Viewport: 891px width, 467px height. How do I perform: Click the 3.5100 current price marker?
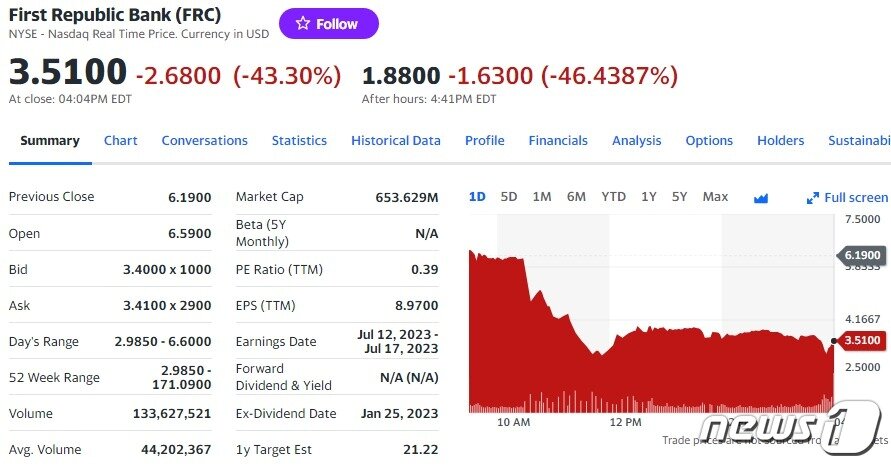click(863, 341)
